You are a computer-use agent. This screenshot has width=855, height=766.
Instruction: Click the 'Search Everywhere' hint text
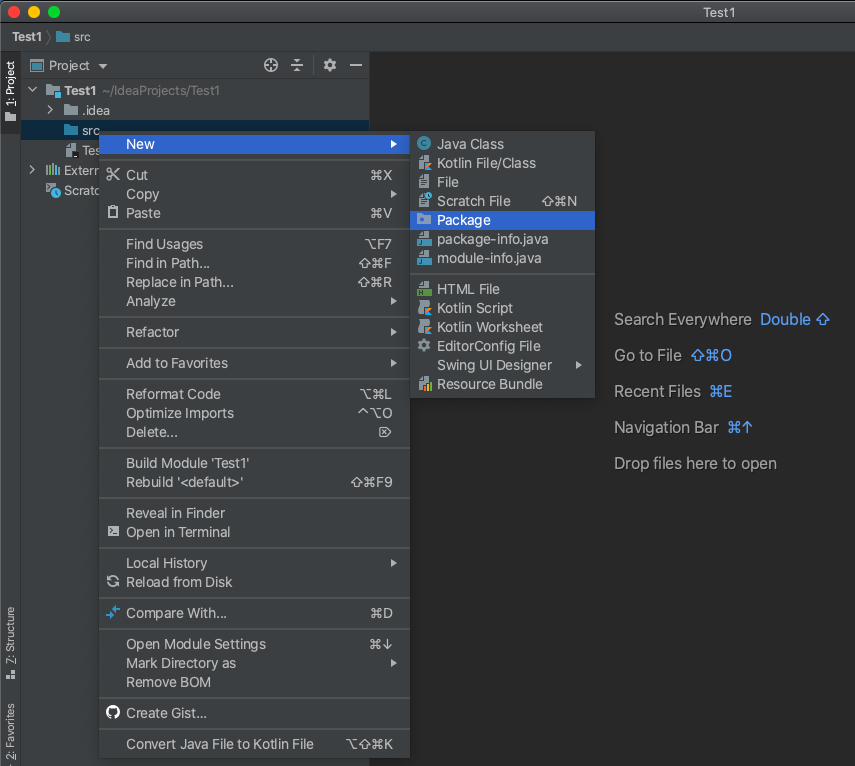click(683, 319)
